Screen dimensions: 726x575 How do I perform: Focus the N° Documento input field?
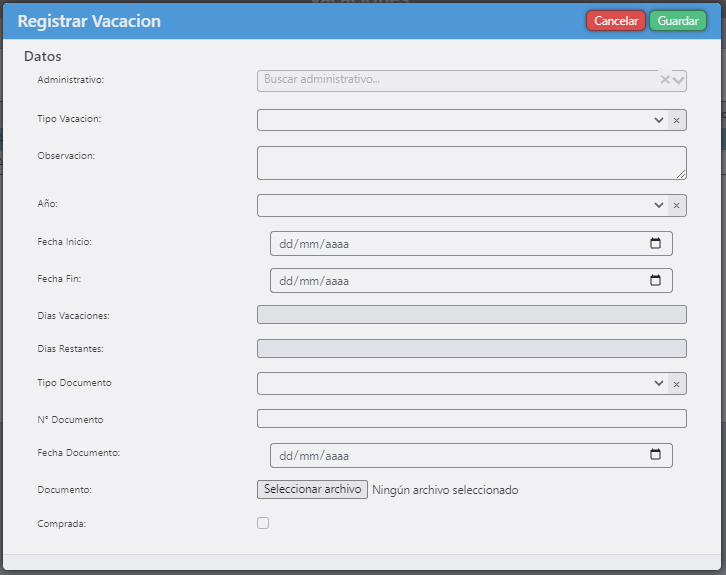pyautogui.click(x=471, y=418)
